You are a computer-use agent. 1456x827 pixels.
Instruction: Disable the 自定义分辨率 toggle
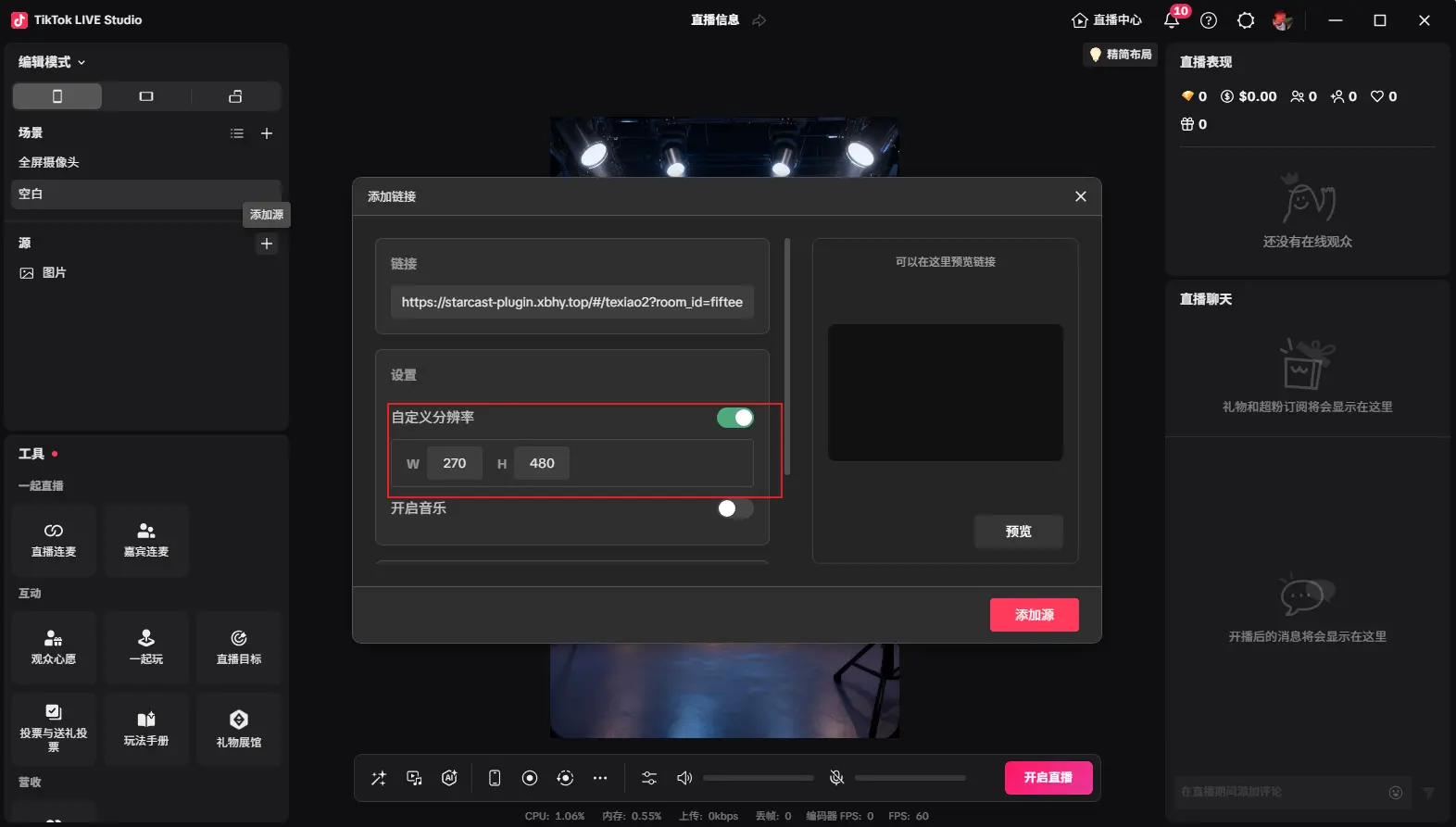[x=735, y=418]
